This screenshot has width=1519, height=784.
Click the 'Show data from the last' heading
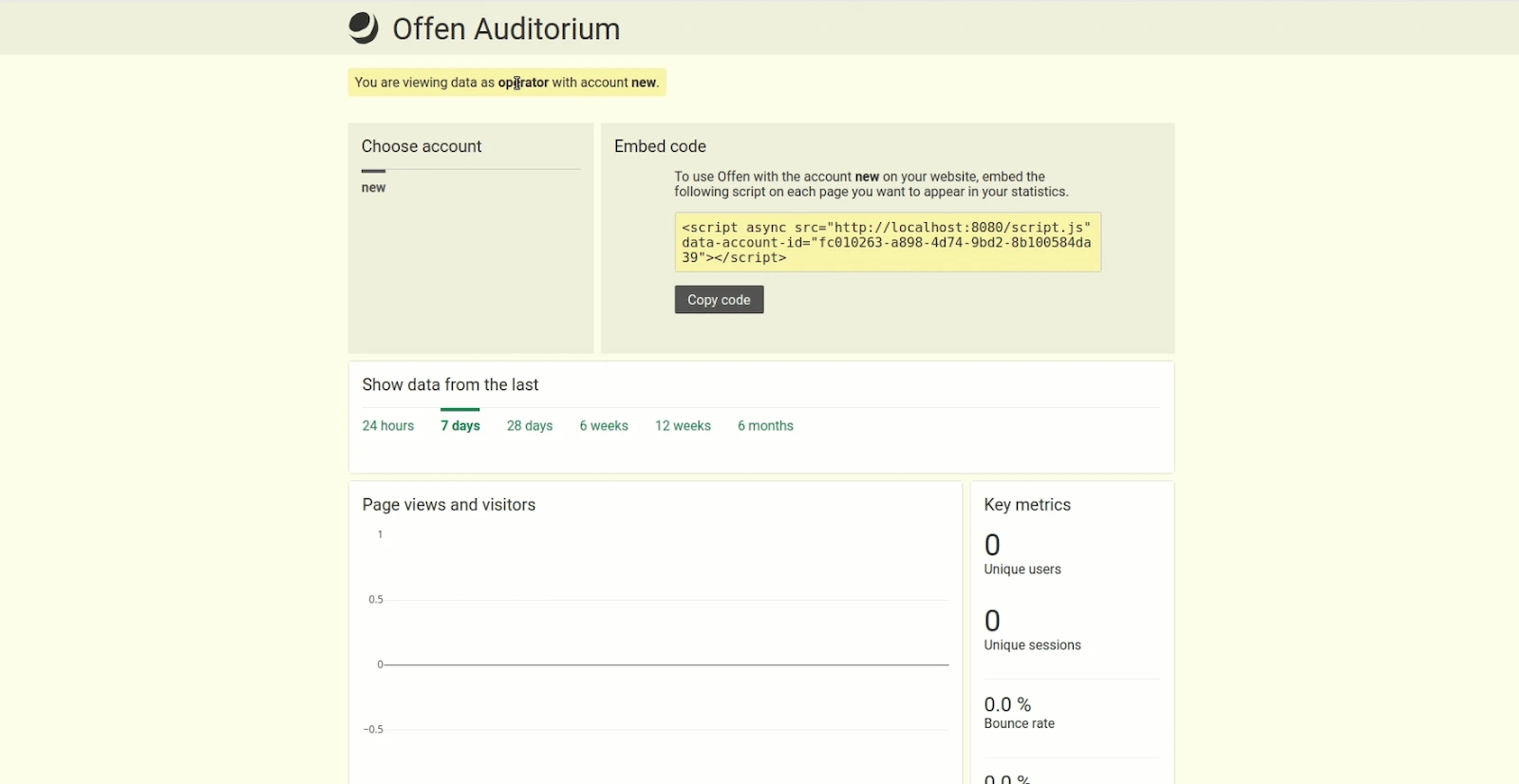(x=450, y=384)
